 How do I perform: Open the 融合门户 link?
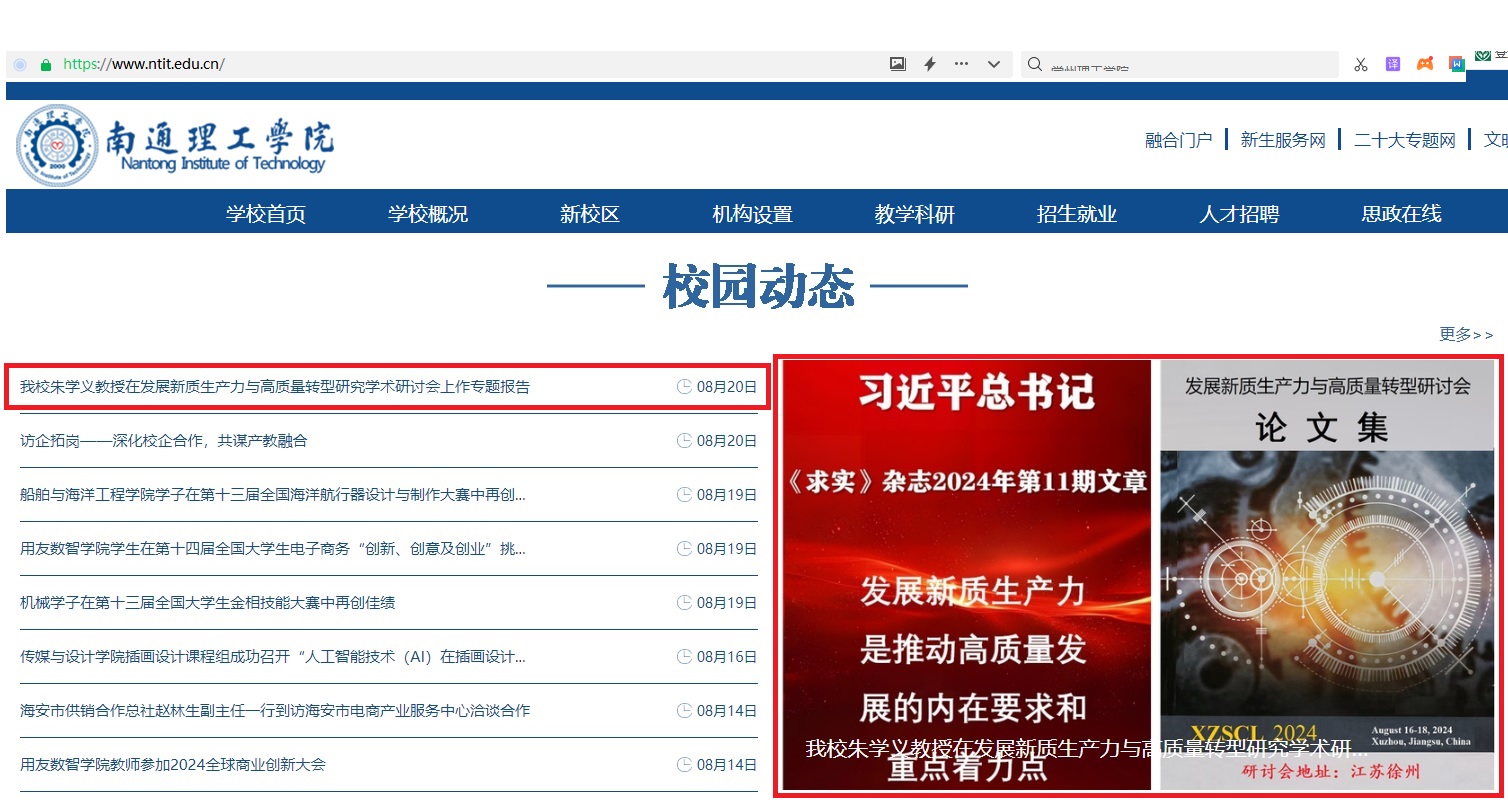[1178, 140]
